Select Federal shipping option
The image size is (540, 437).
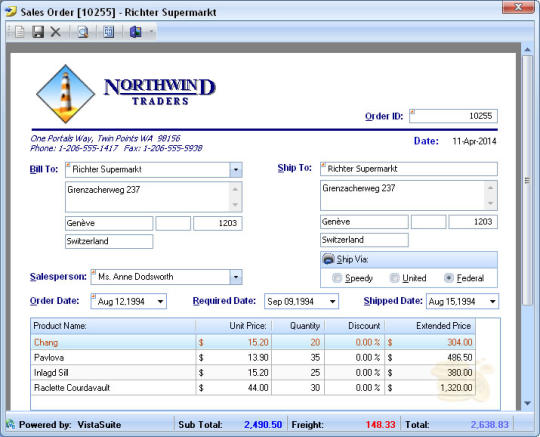449,278
